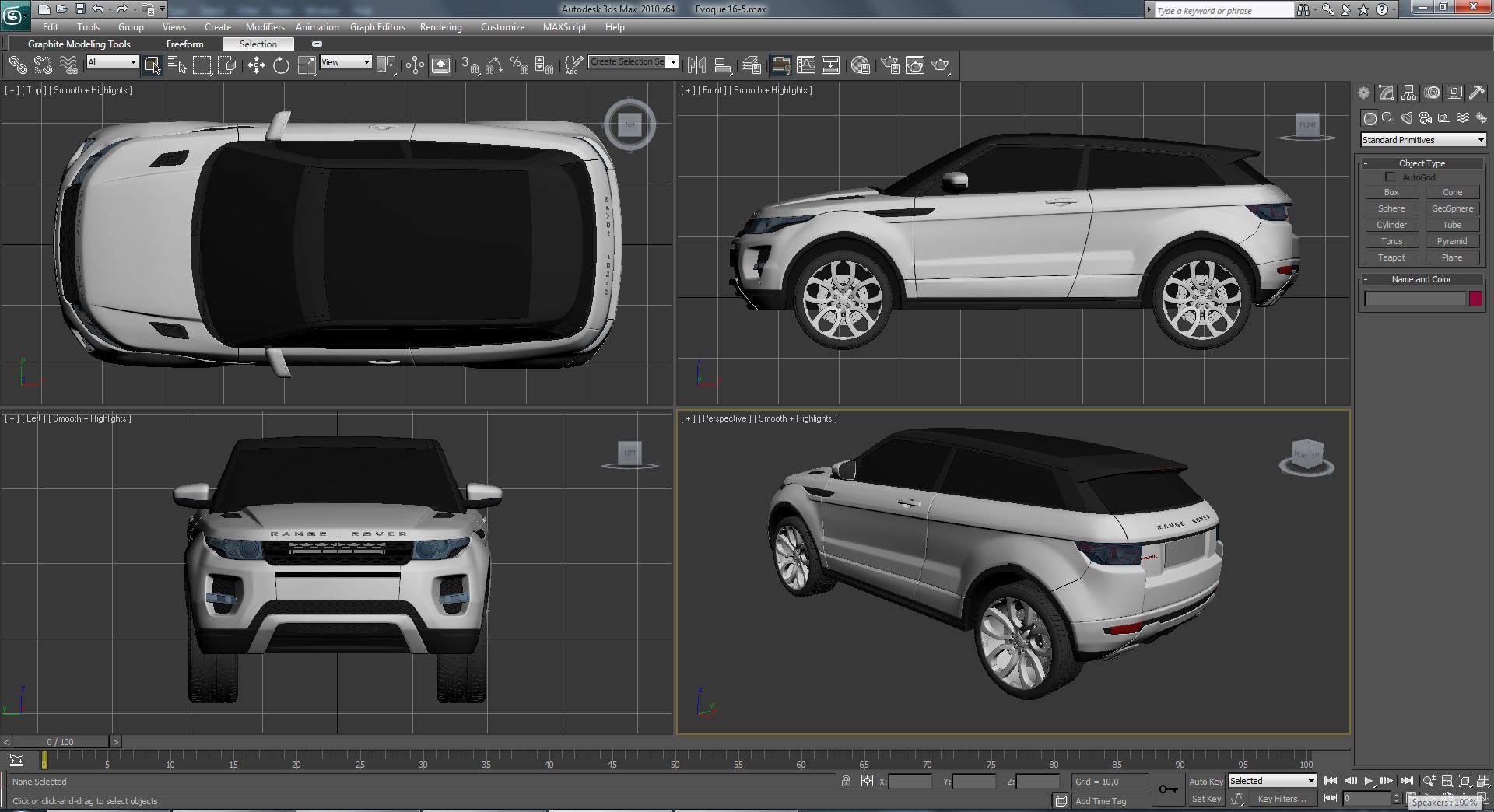Select Cameras category in Create panel
The height and width of the screenshot is (812, 1494).
tap(1426, 118)
